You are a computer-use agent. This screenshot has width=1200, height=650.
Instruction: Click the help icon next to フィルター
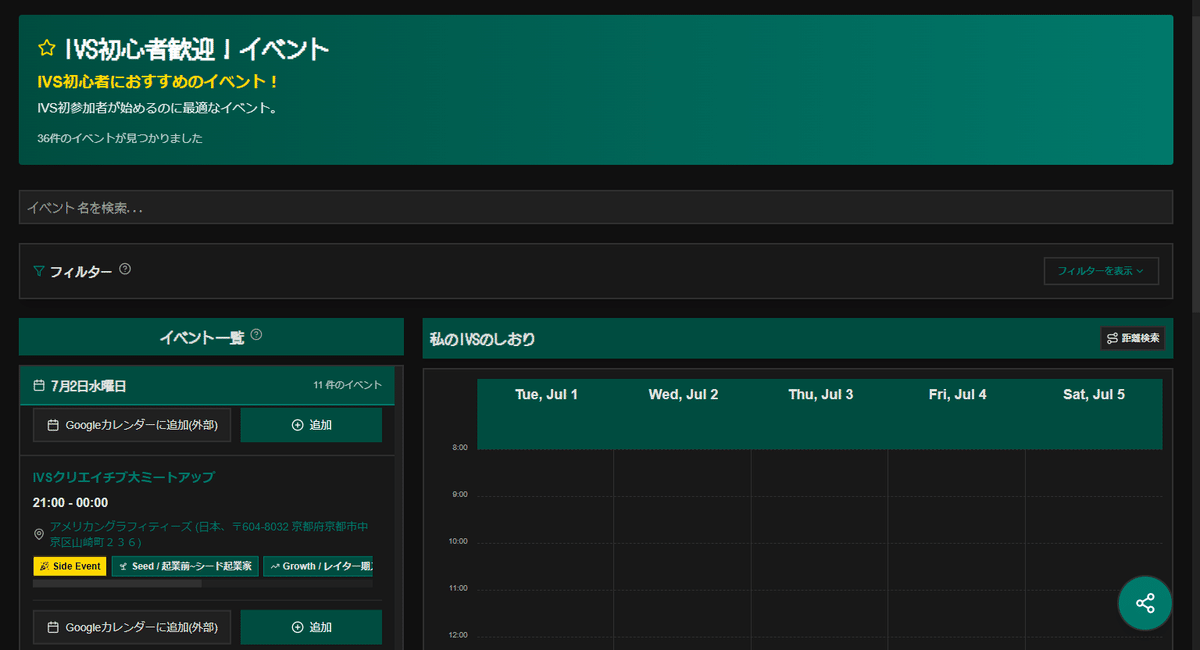click(124, 267)
